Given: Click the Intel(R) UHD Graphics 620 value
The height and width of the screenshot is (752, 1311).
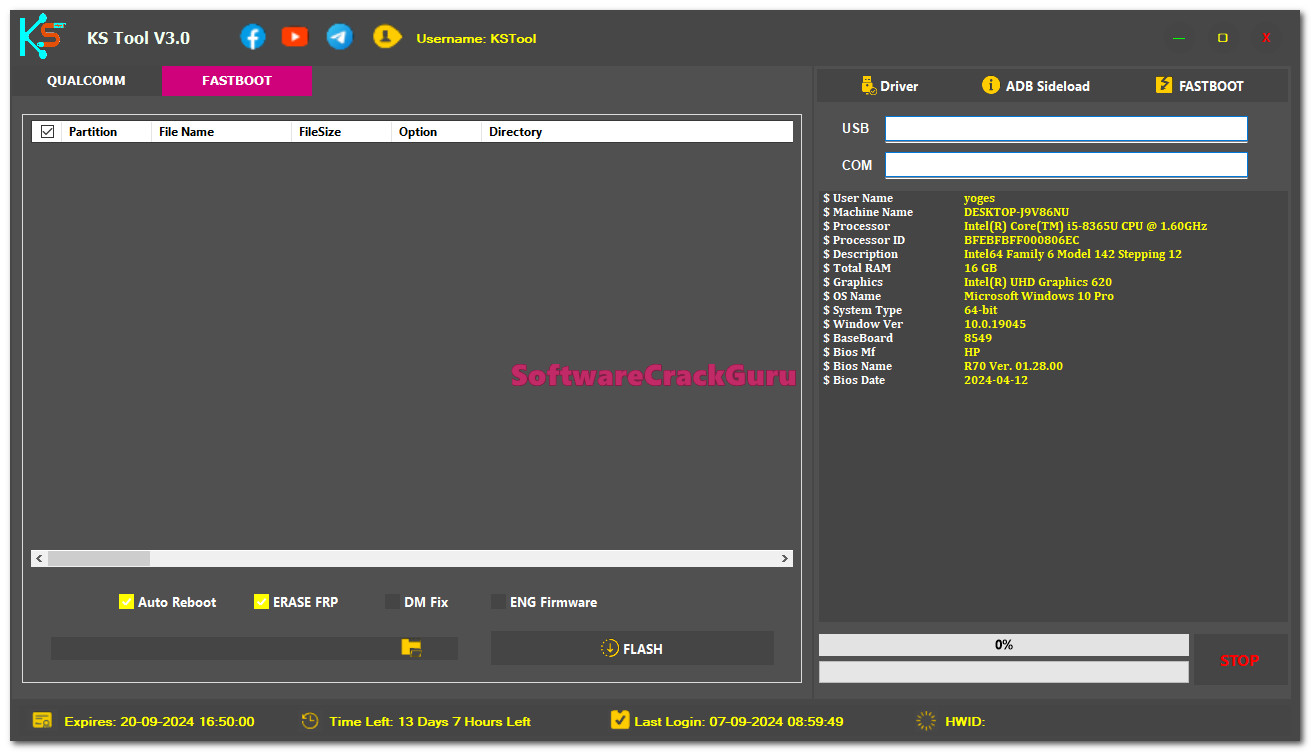Looking at the screenshot, I should pos(1037,282).
